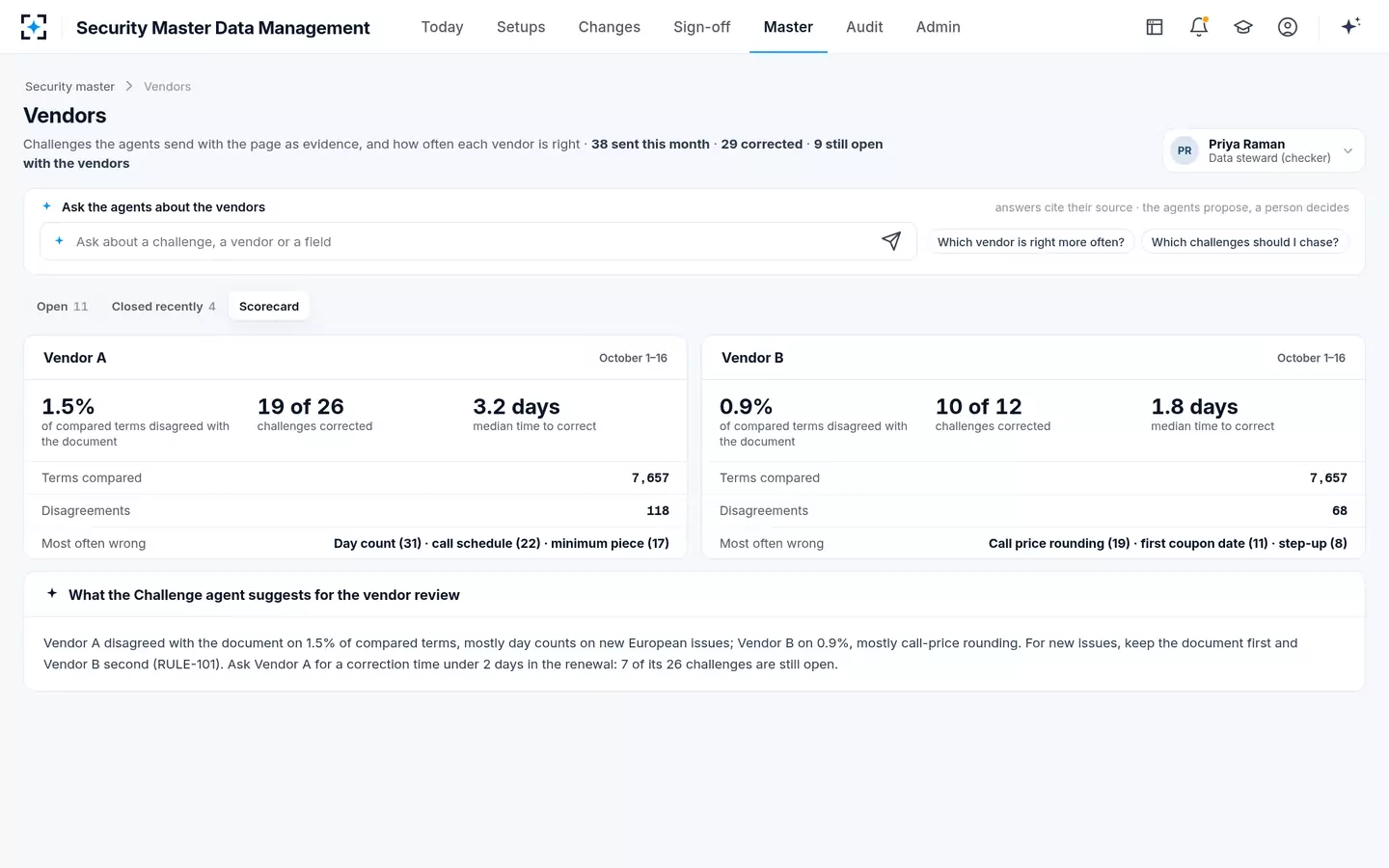Click the PR avatar badge

pyautogui.click(x=1185, y=150)
